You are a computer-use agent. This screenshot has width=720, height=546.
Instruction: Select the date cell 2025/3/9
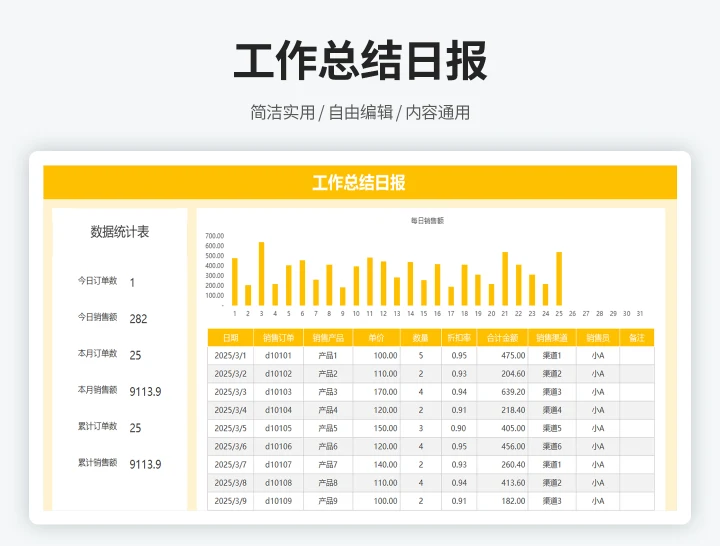click(x=231, y=501)
